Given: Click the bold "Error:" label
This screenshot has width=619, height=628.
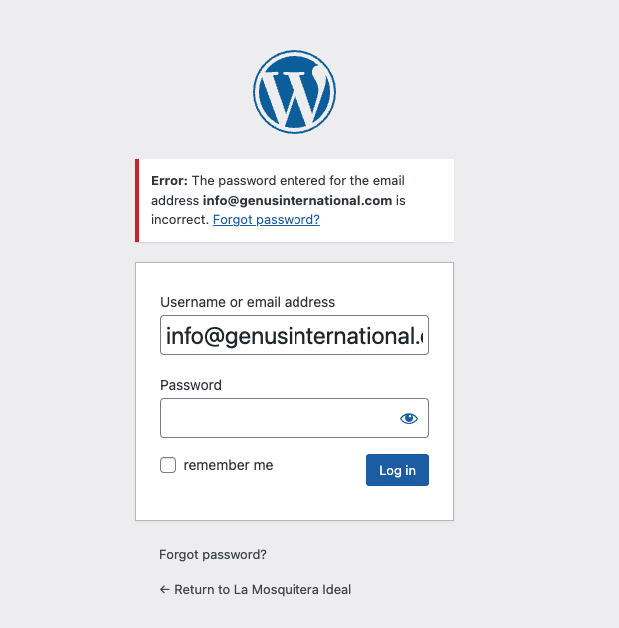Looking at the screenshot, I should 169,181.
